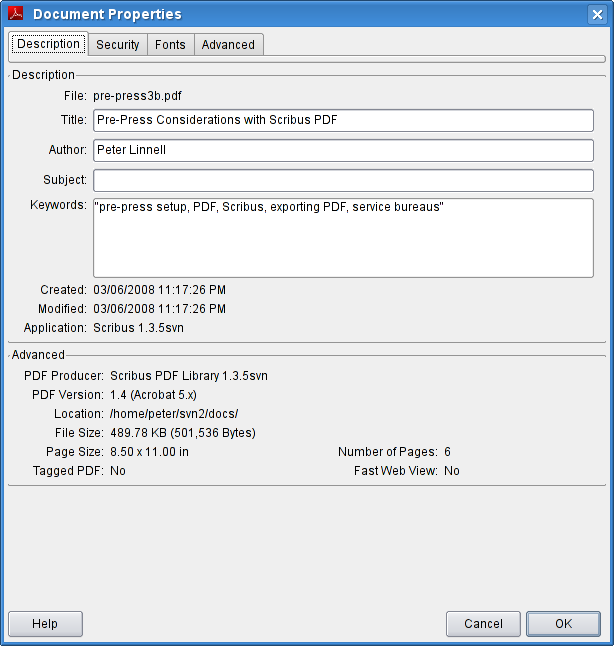
Task: Select the Advanced tab
Action: click(228, 45)
